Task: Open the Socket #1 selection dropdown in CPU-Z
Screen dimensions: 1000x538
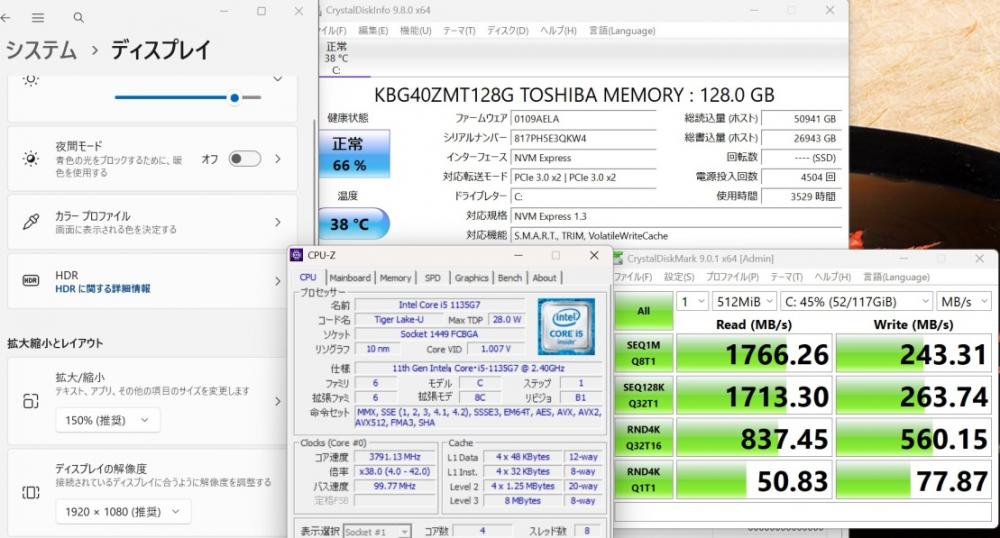Action: 377,532
